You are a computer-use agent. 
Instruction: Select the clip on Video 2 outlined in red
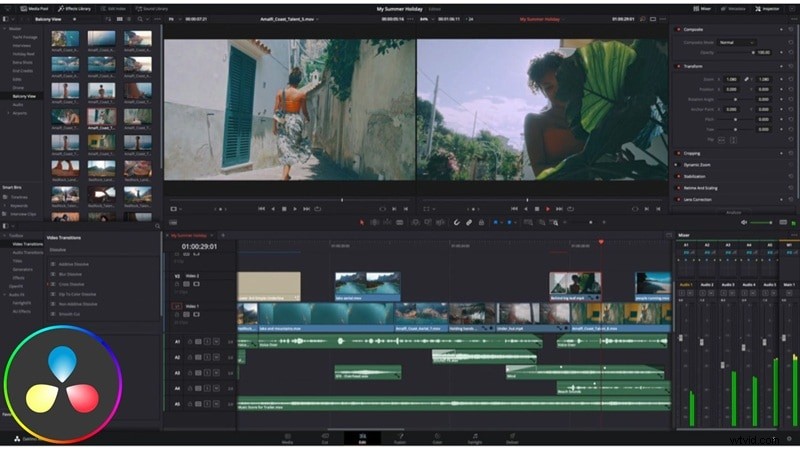click(575, 286)
